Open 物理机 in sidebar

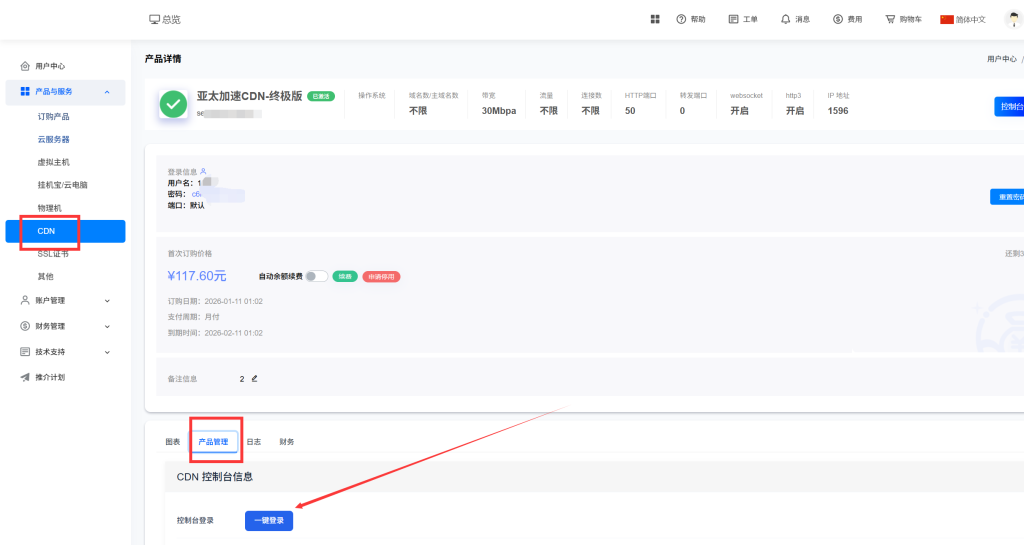coord(50,208)
